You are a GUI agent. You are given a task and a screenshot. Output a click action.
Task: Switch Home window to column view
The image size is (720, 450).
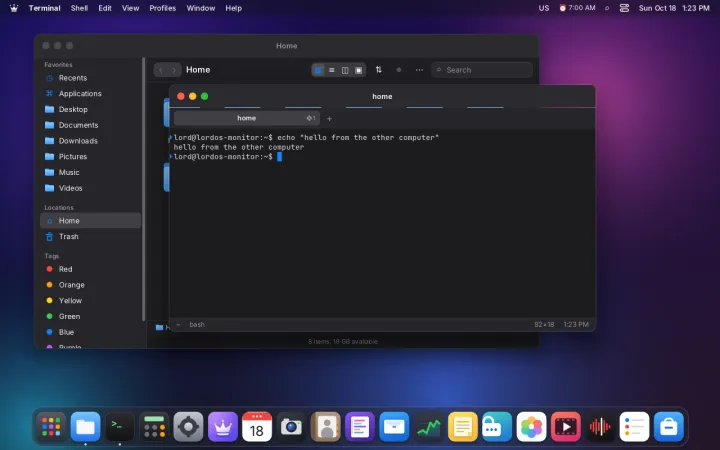point(345,70)
